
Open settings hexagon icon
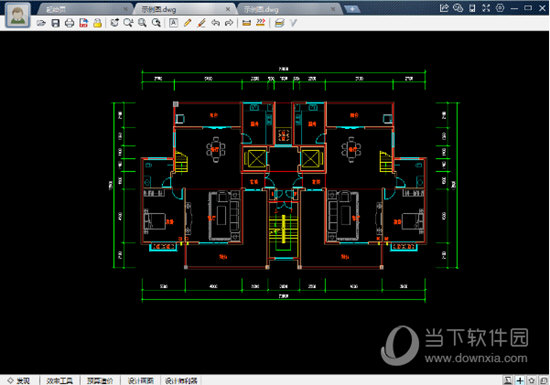(500, 8)
